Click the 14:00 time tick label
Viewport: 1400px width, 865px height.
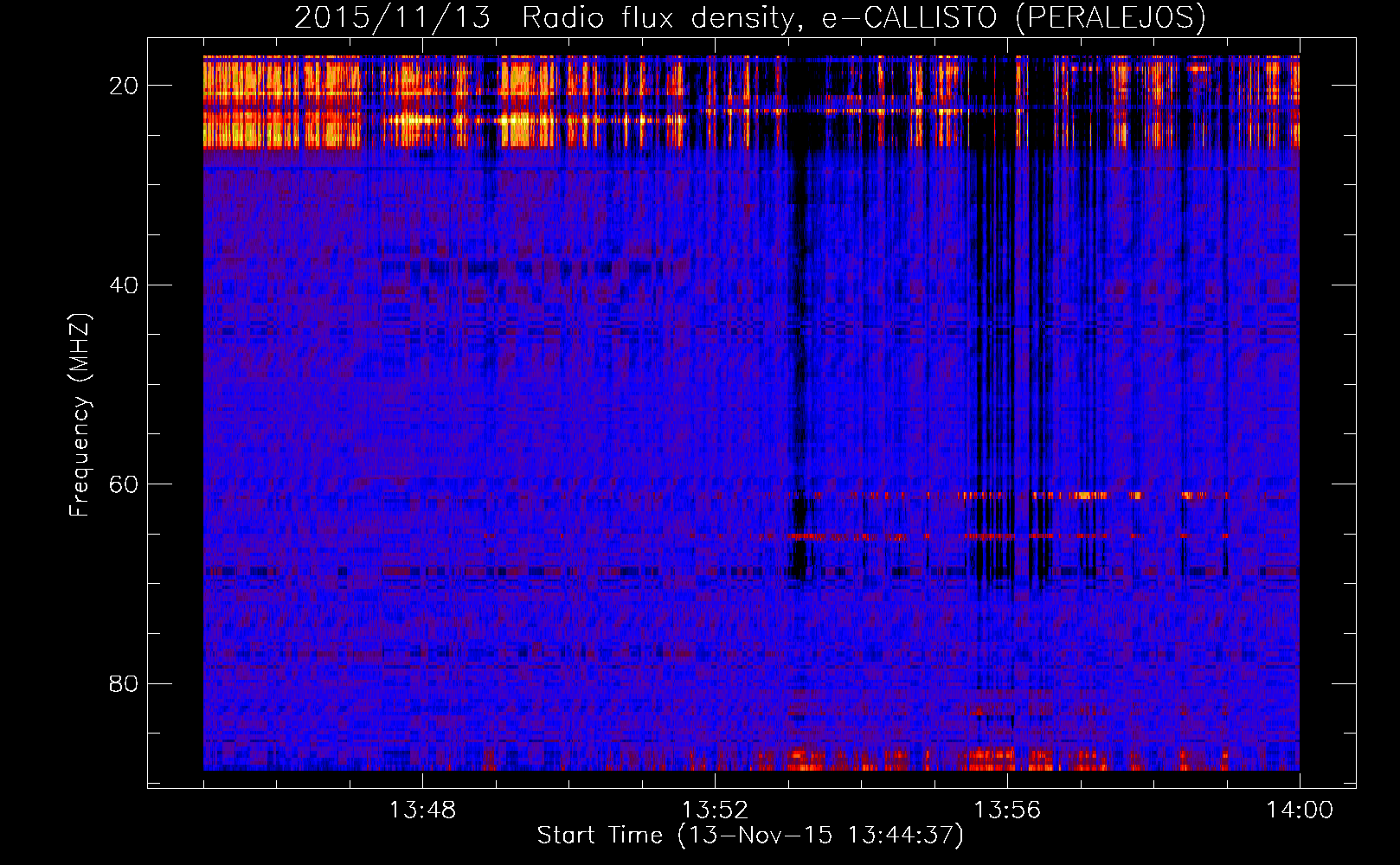(x=1300, y=811)
